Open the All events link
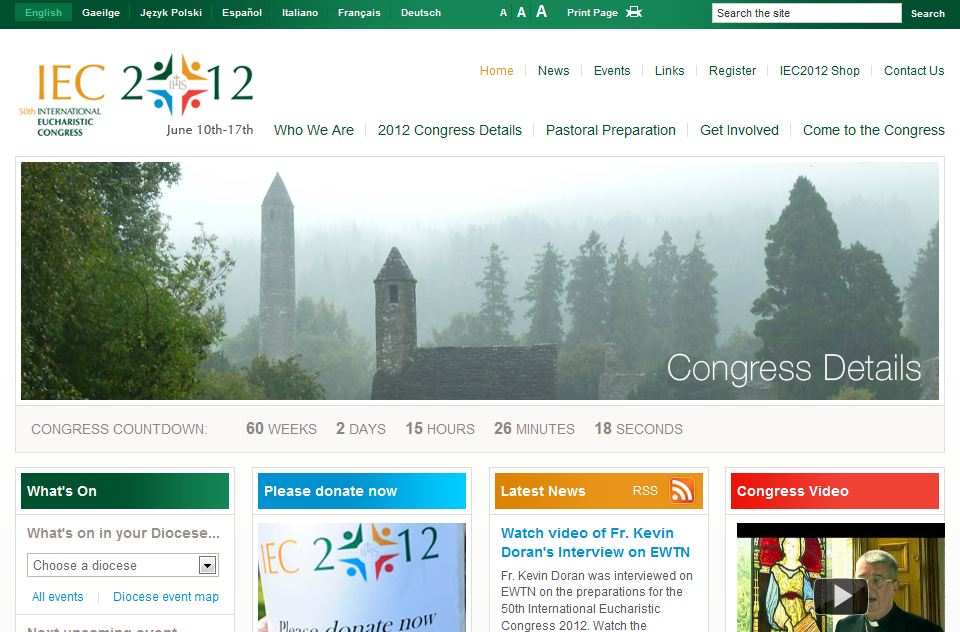Screen dimensions: 960x632 pos(58,597)
